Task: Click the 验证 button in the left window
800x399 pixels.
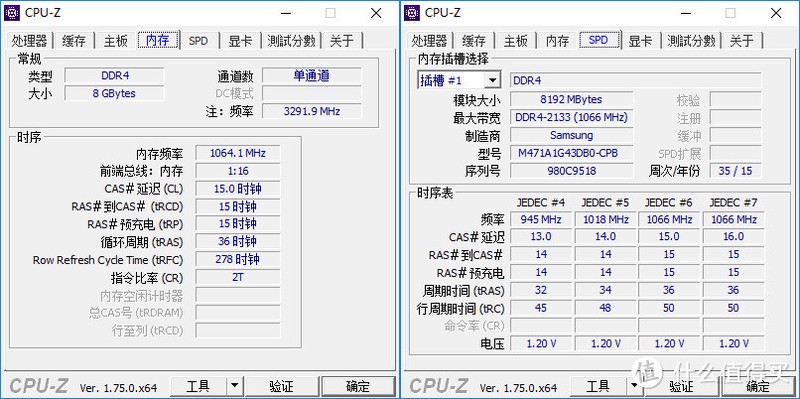Action: coord(281,387)
